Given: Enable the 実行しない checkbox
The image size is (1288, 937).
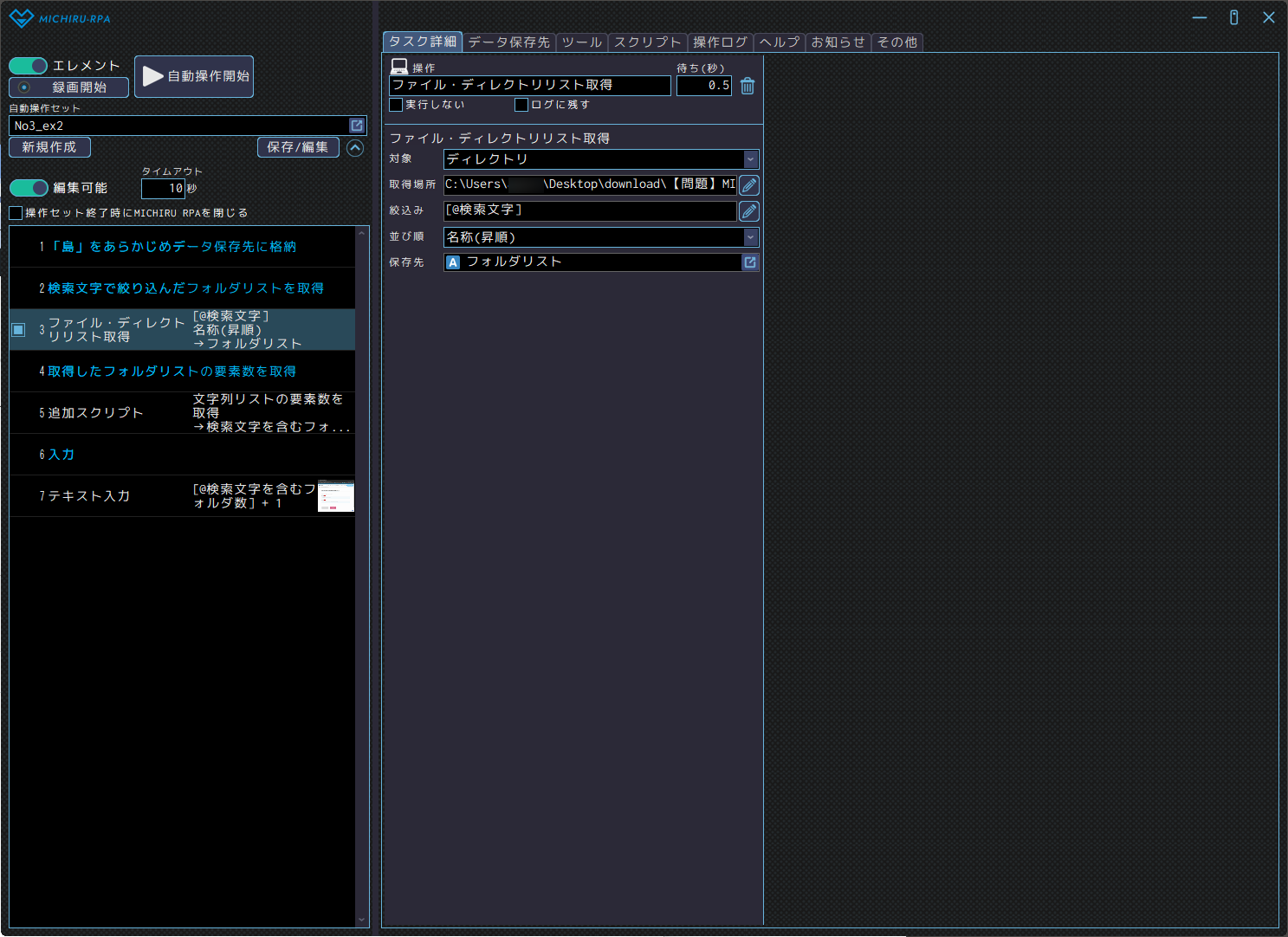Looking at the screenshot, I should pos(397,105).
